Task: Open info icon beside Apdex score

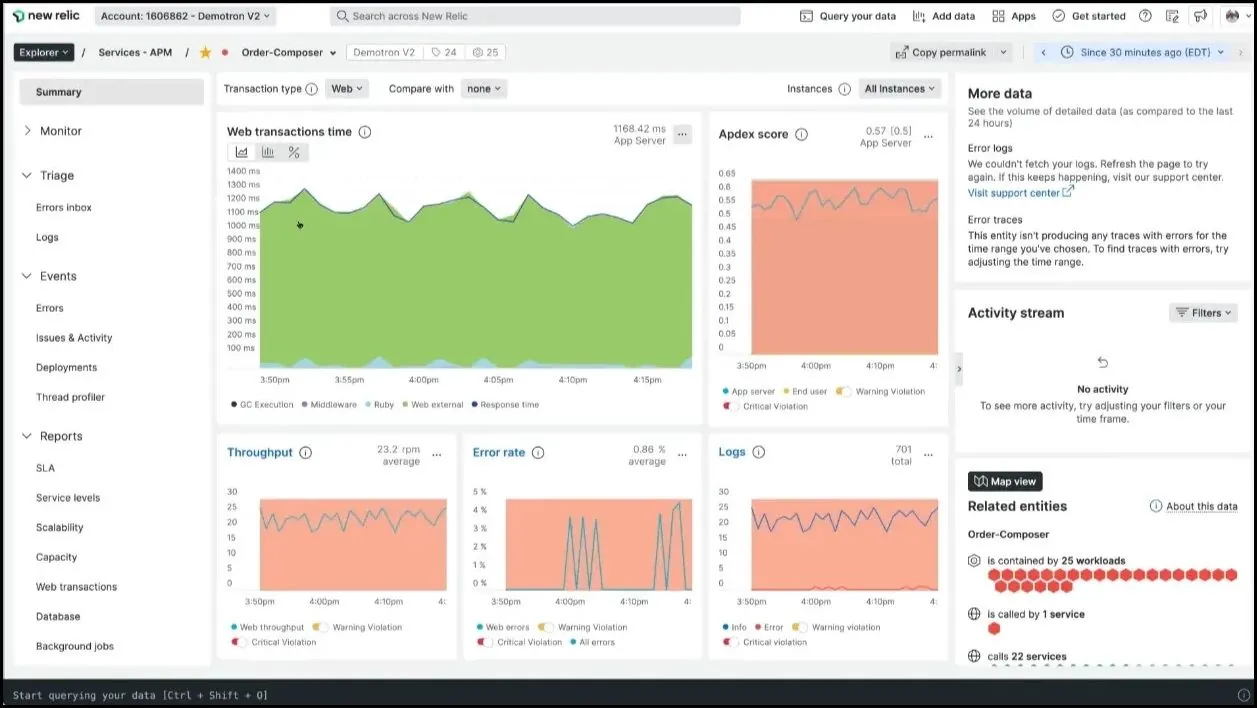Action: [x=801, y=134]
